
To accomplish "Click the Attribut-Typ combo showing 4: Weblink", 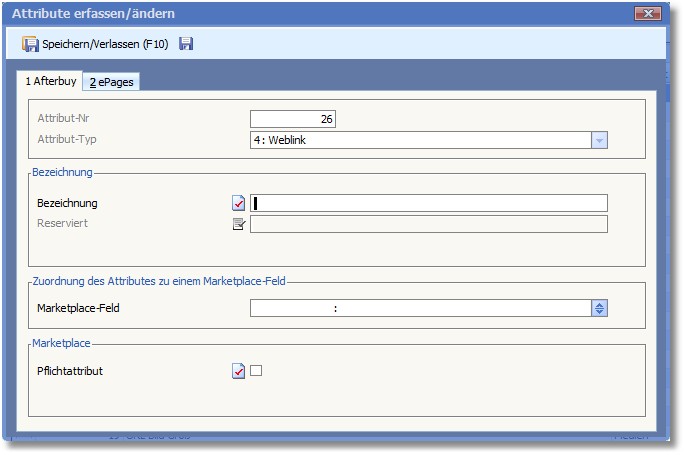I will pos(420,141).
